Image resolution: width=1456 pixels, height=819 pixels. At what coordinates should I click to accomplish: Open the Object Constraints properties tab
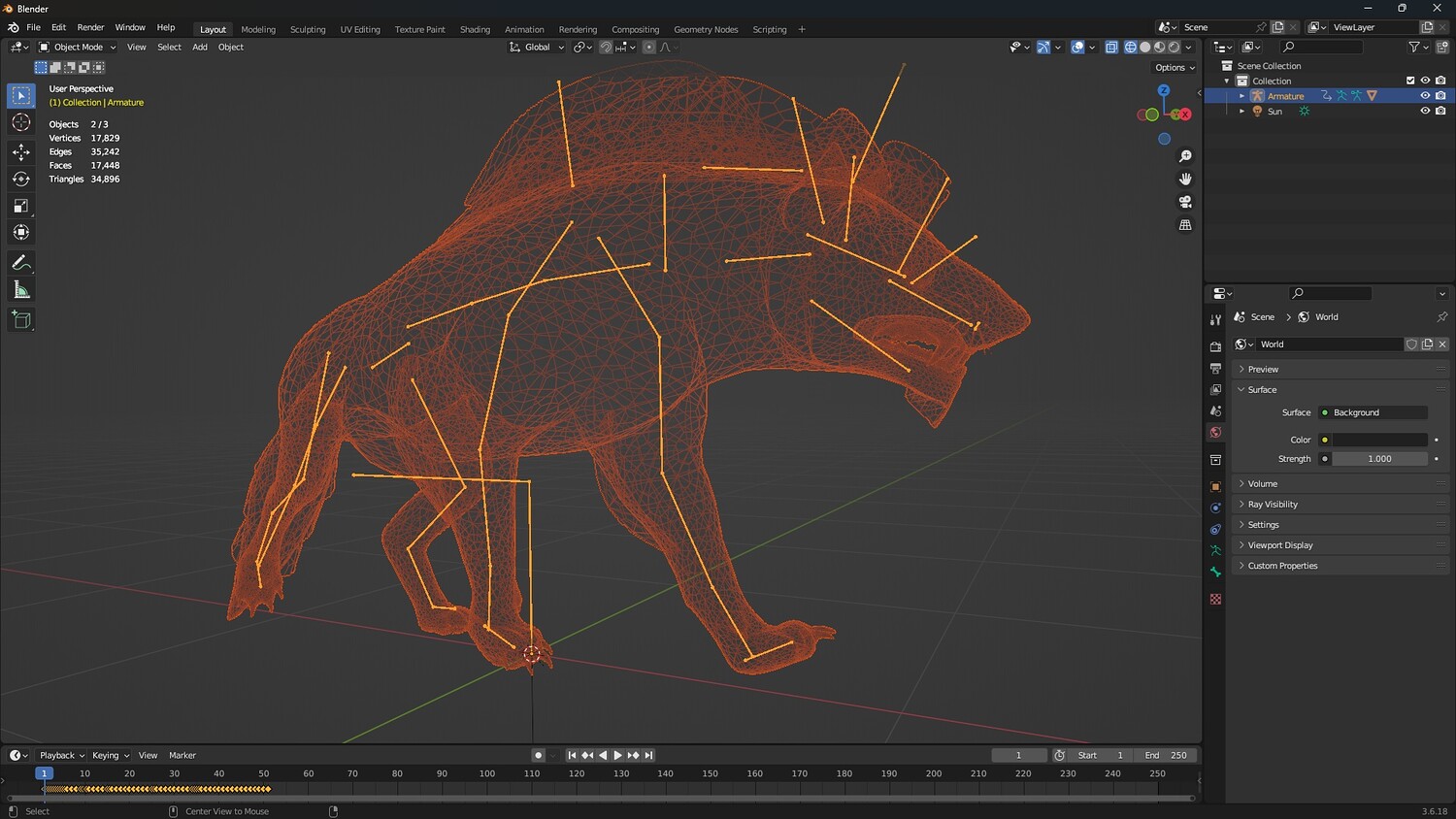coord(1215,529)
